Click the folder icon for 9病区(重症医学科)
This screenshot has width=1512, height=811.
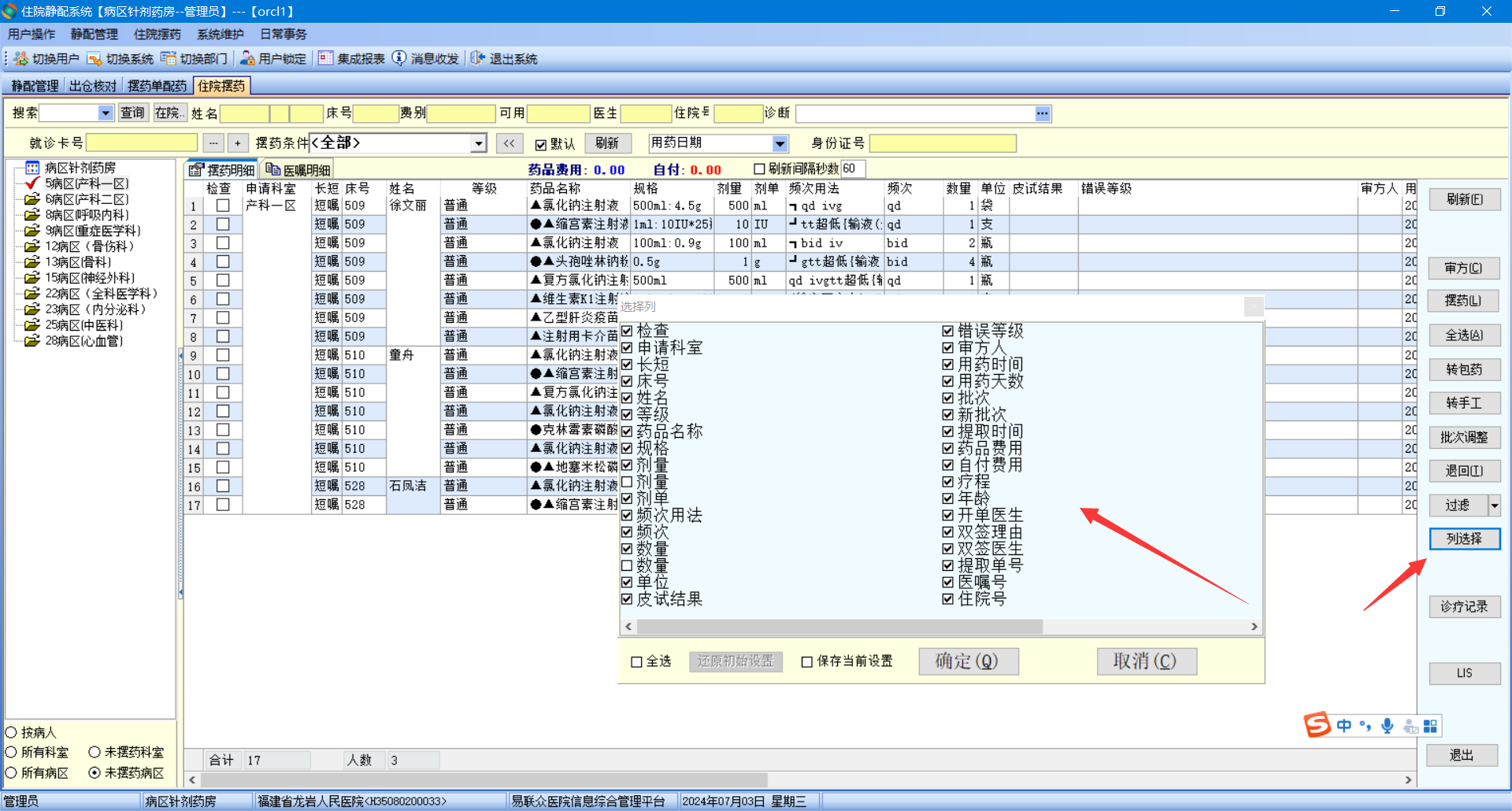coord(32,231)
